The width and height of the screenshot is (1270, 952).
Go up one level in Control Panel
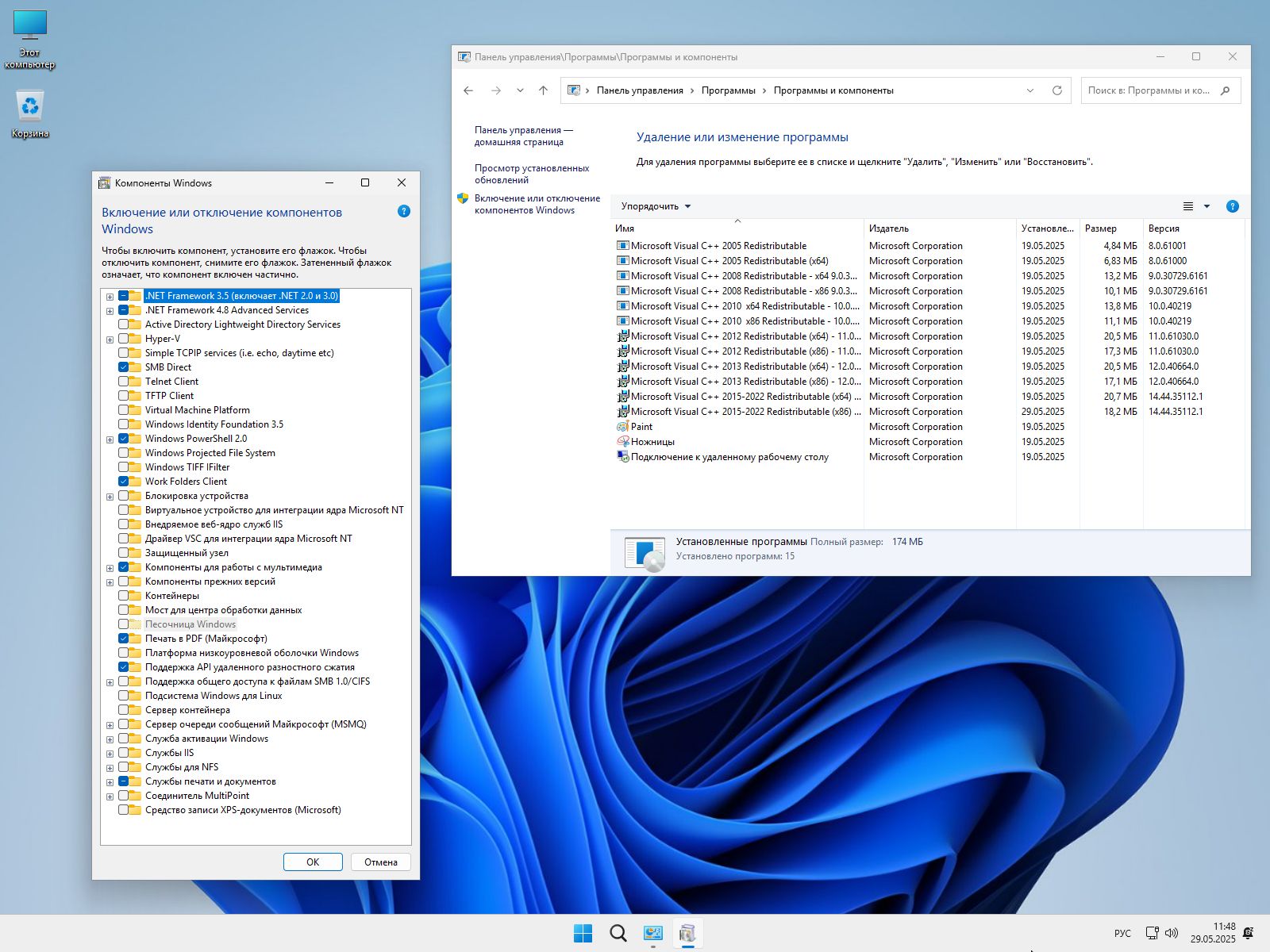point(544,90)
